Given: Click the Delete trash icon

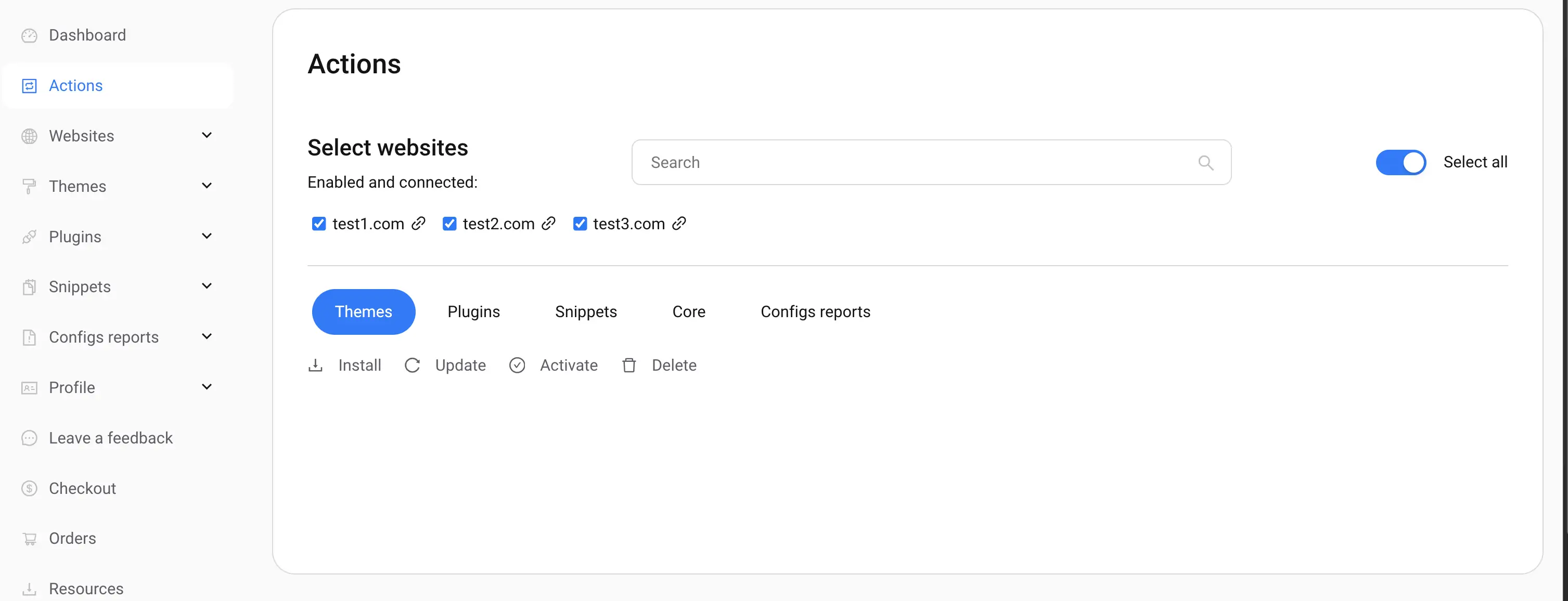Looking at the screenshot, I should pyautogui.click(x=629, y=365).
